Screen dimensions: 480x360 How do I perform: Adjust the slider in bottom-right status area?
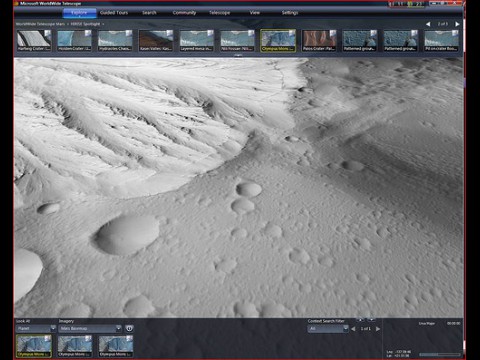pyautogui.click(x=440, y=355)
